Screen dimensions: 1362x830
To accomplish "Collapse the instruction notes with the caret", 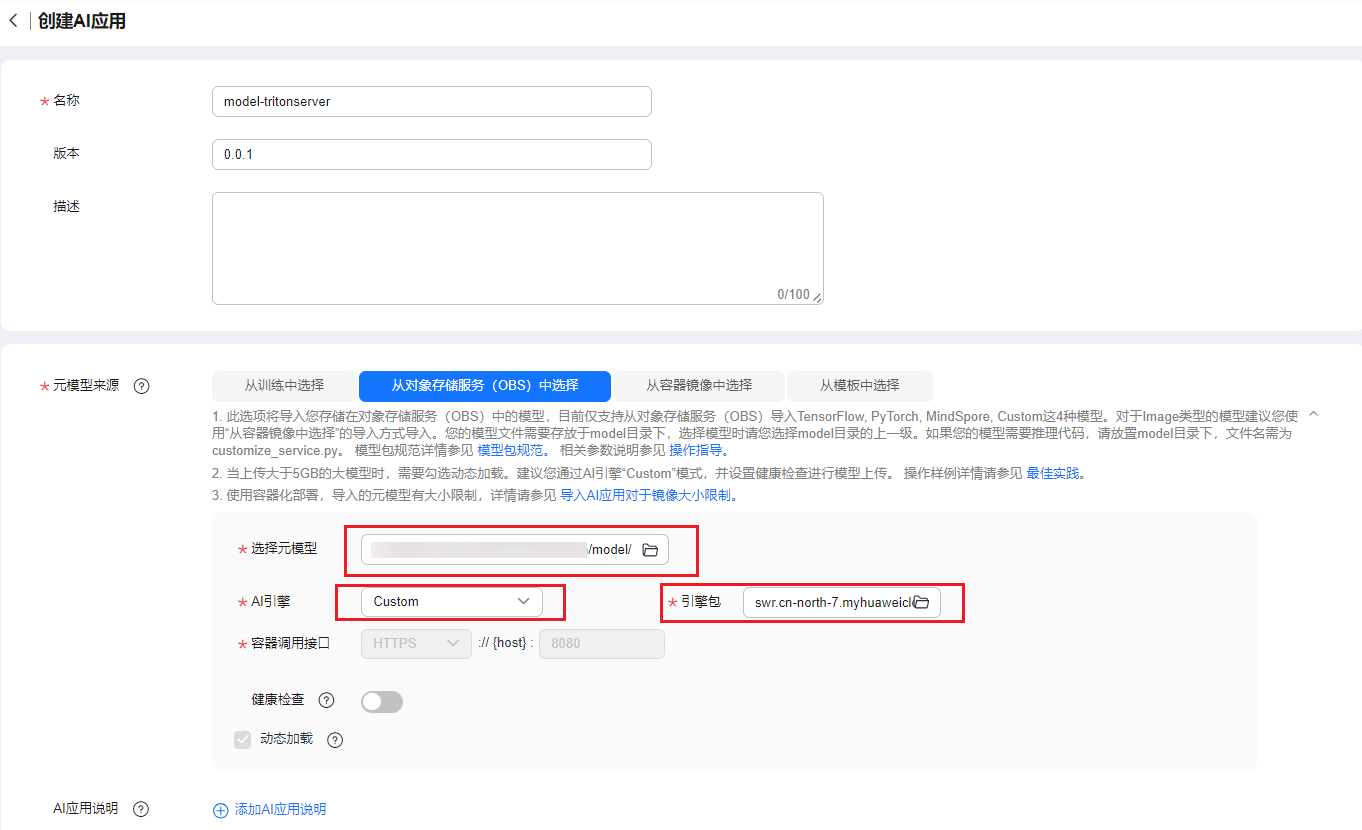I will pos(1314,413).
